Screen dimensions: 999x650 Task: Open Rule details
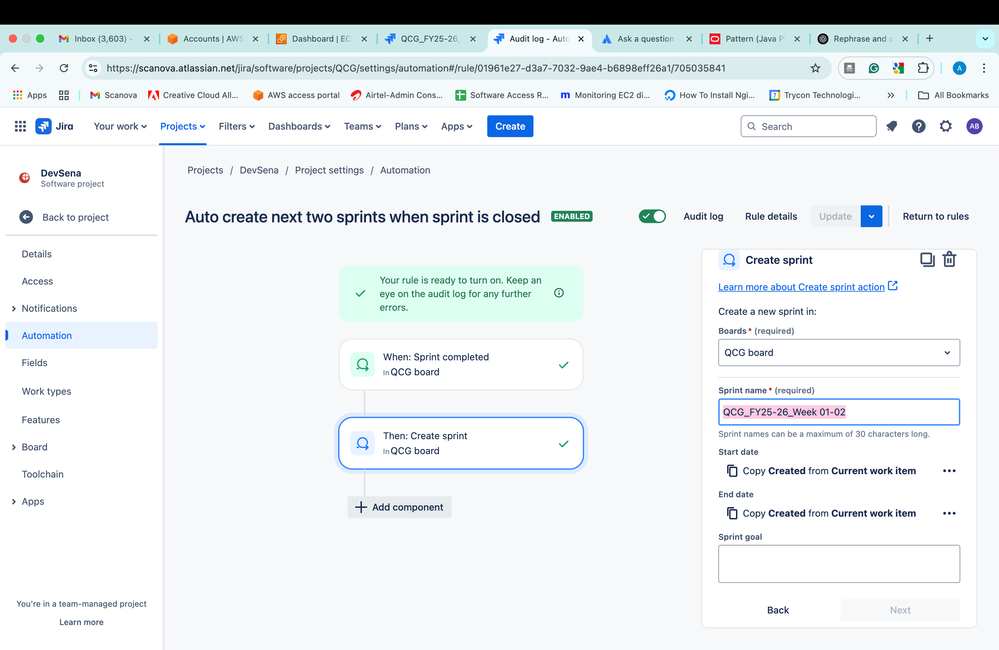point(771,216)
